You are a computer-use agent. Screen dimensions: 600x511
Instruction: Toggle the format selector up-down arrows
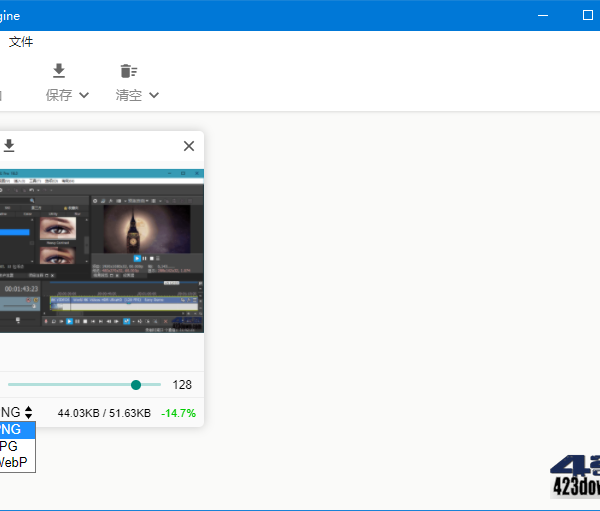coord(29,412)
